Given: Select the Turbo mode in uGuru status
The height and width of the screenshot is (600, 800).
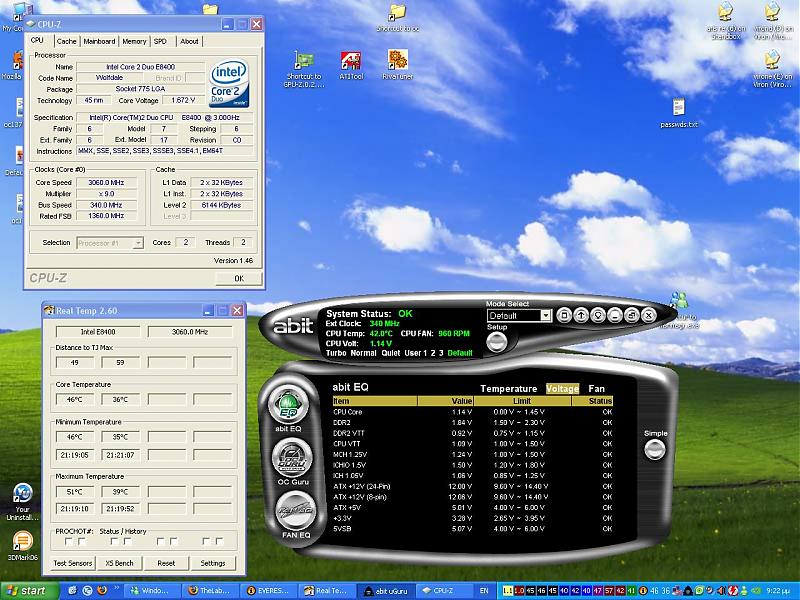Looking at the screenshot, I should tap(336, 353).
